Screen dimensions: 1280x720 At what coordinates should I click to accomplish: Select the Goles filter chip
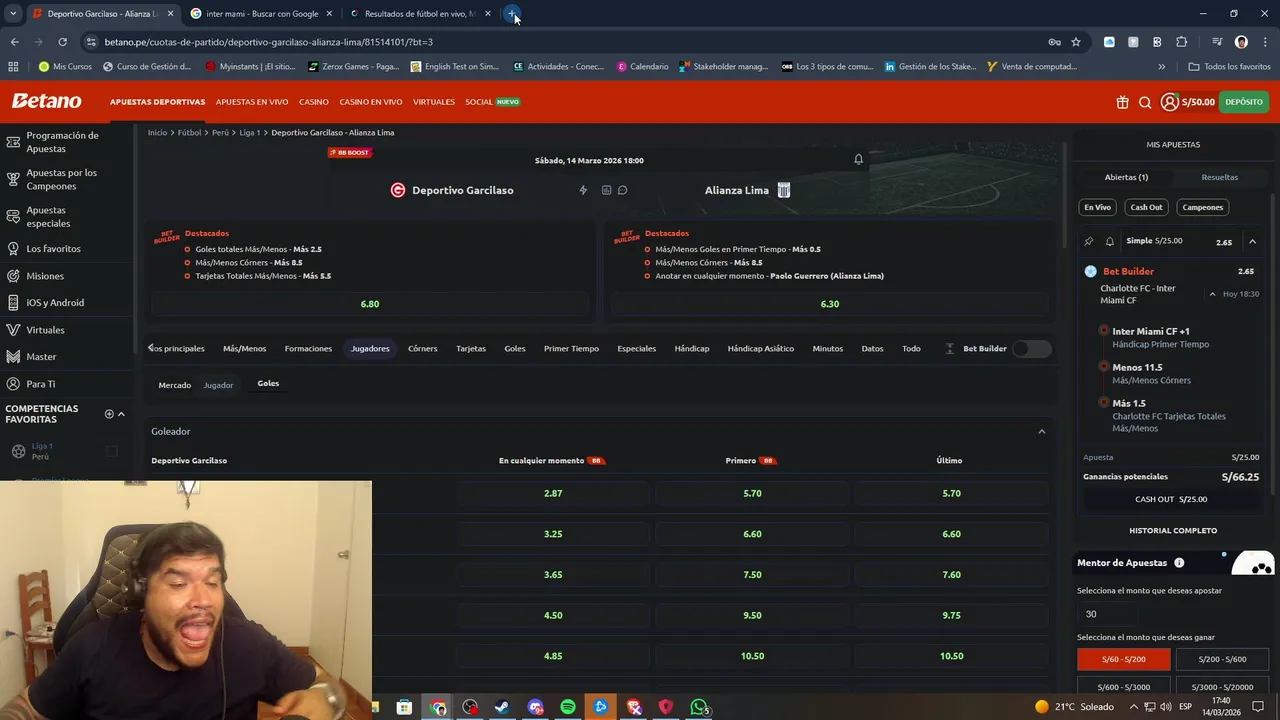click(268, 383)
